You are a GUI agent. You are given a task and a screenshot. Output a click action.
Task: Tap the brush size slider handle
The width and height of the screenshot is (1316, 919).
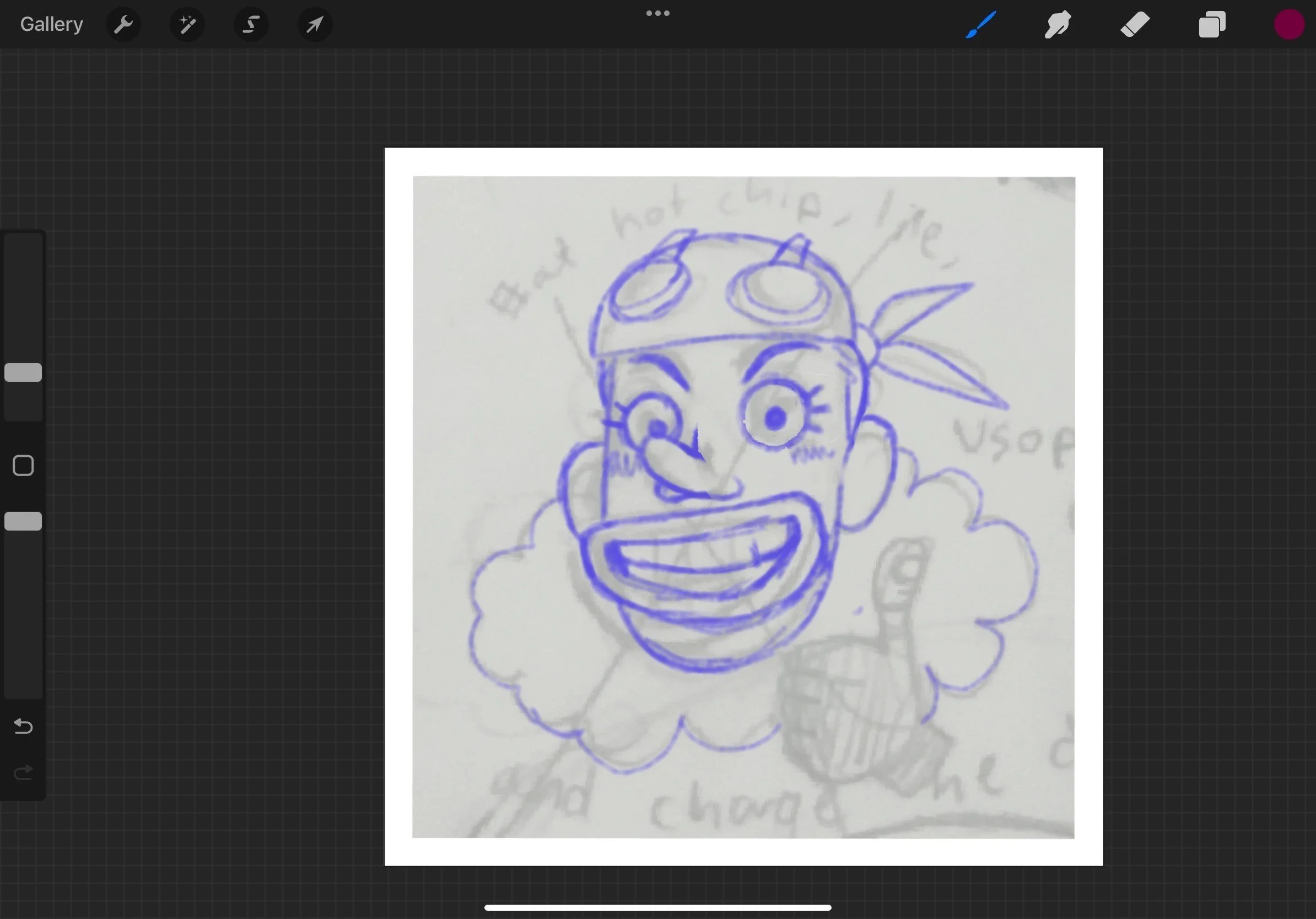[23, 372]
